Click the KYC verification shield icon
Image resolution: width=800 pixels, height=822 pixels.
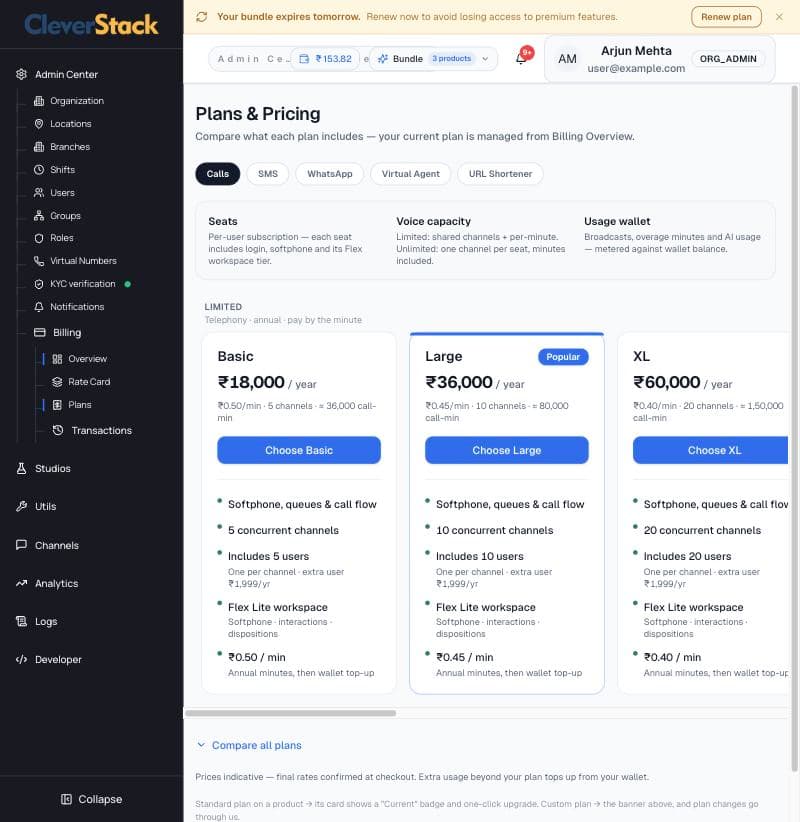click(x=39, y=284)
